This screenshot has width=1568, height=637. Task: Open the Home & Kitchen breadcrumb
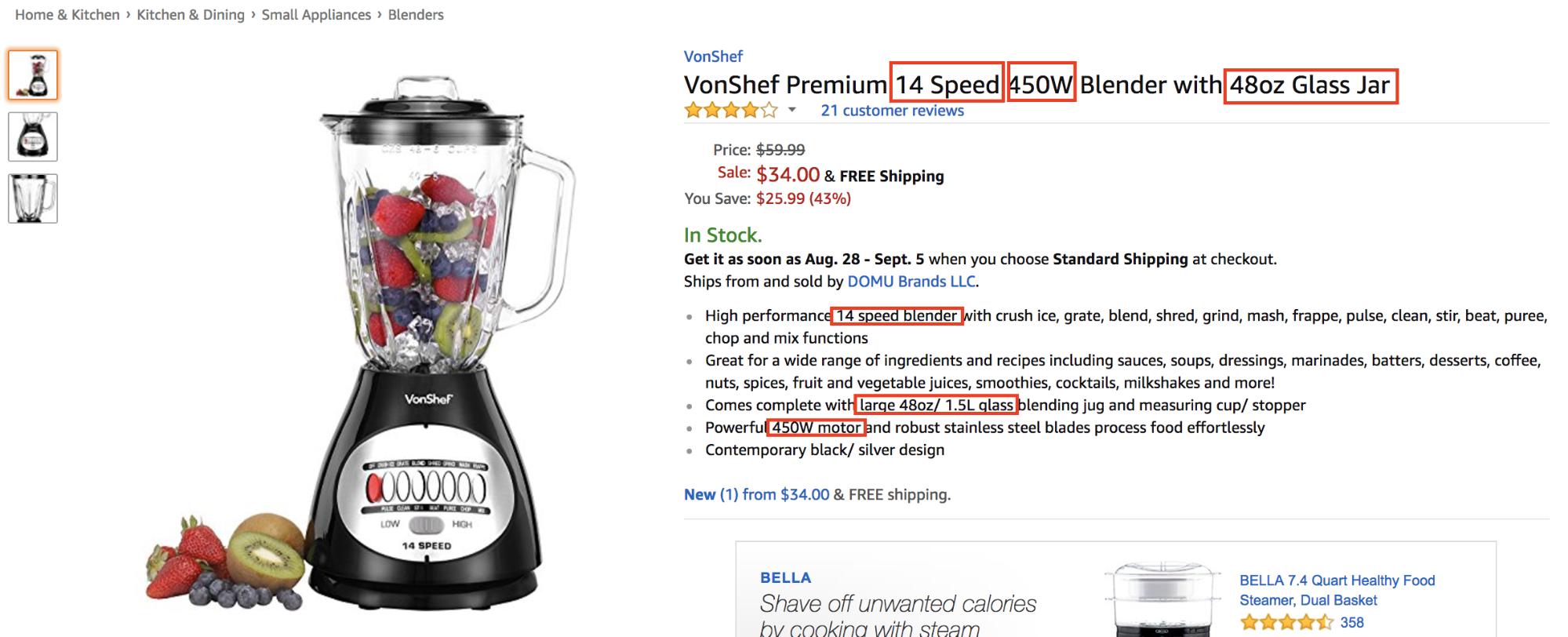click(67, 15)
